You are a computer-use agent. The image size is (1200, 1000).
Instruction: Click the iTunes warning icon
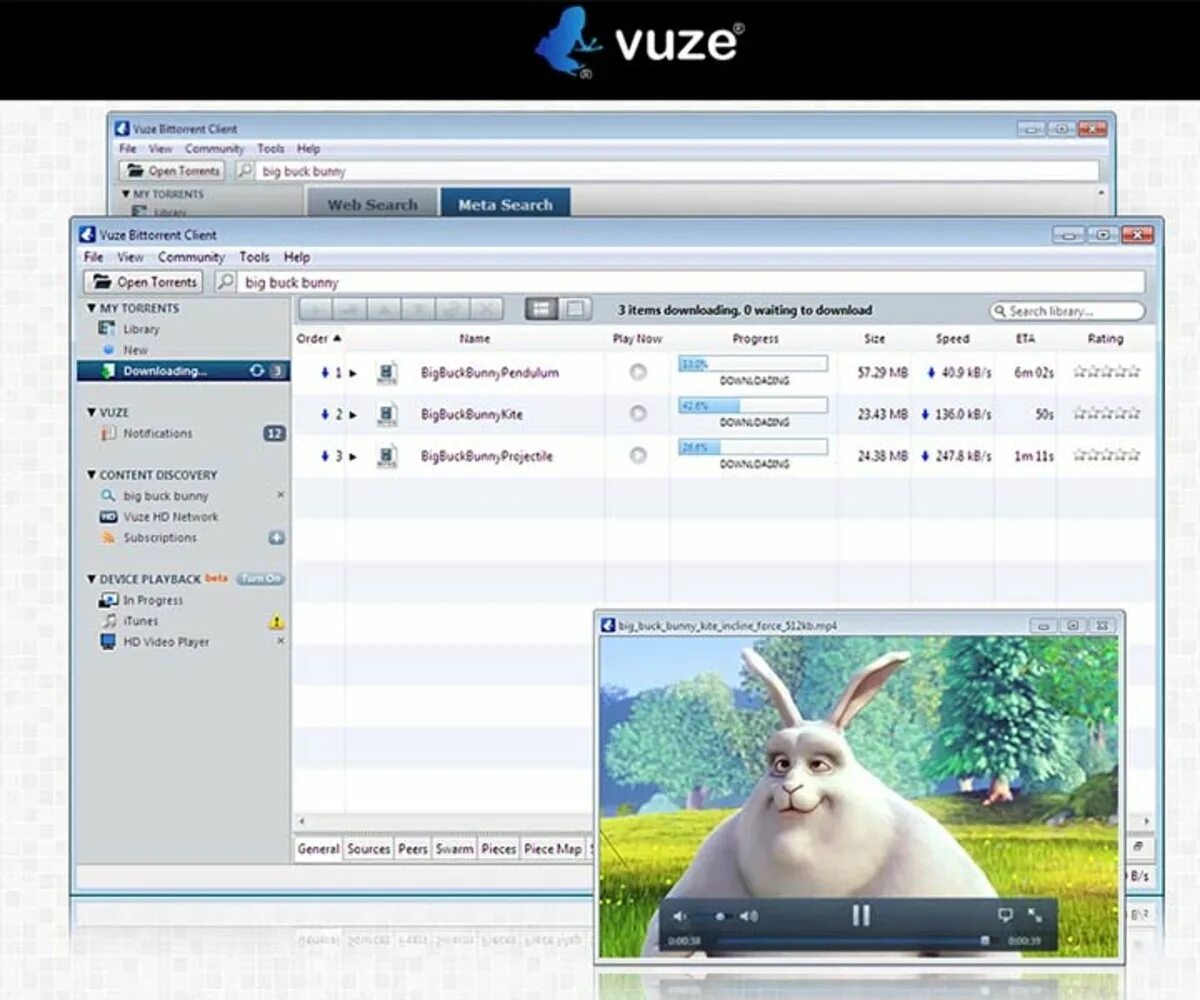click(x=277, y=622)
